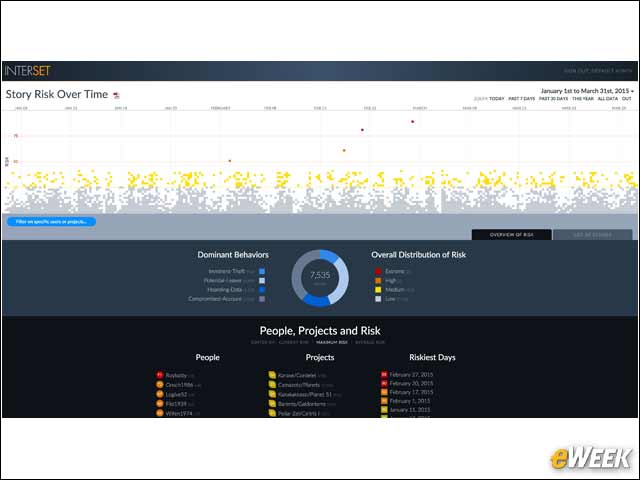Open February 17, 2015 riskiest day

pyautogui.click(x=411, y=392)
